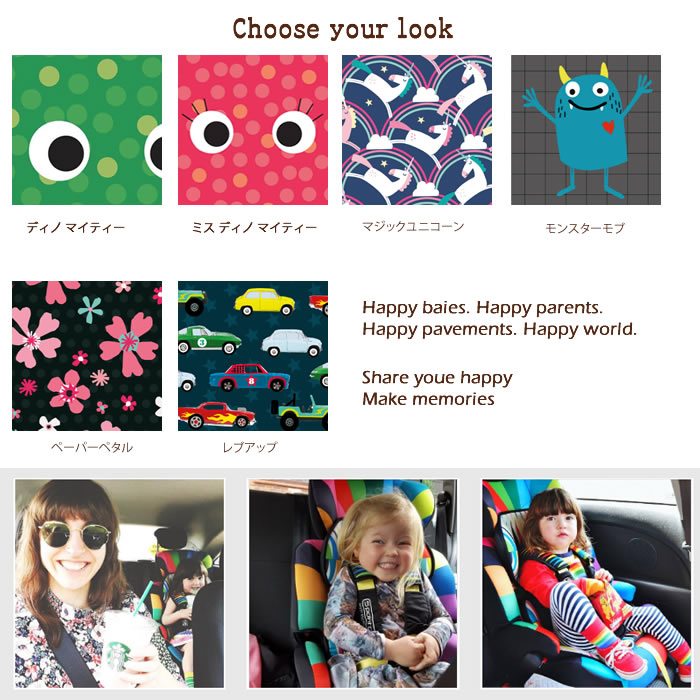Open photo of child in striped leggings
The height and width of the screenshot is (700, 700).
[x=587, y=583]
